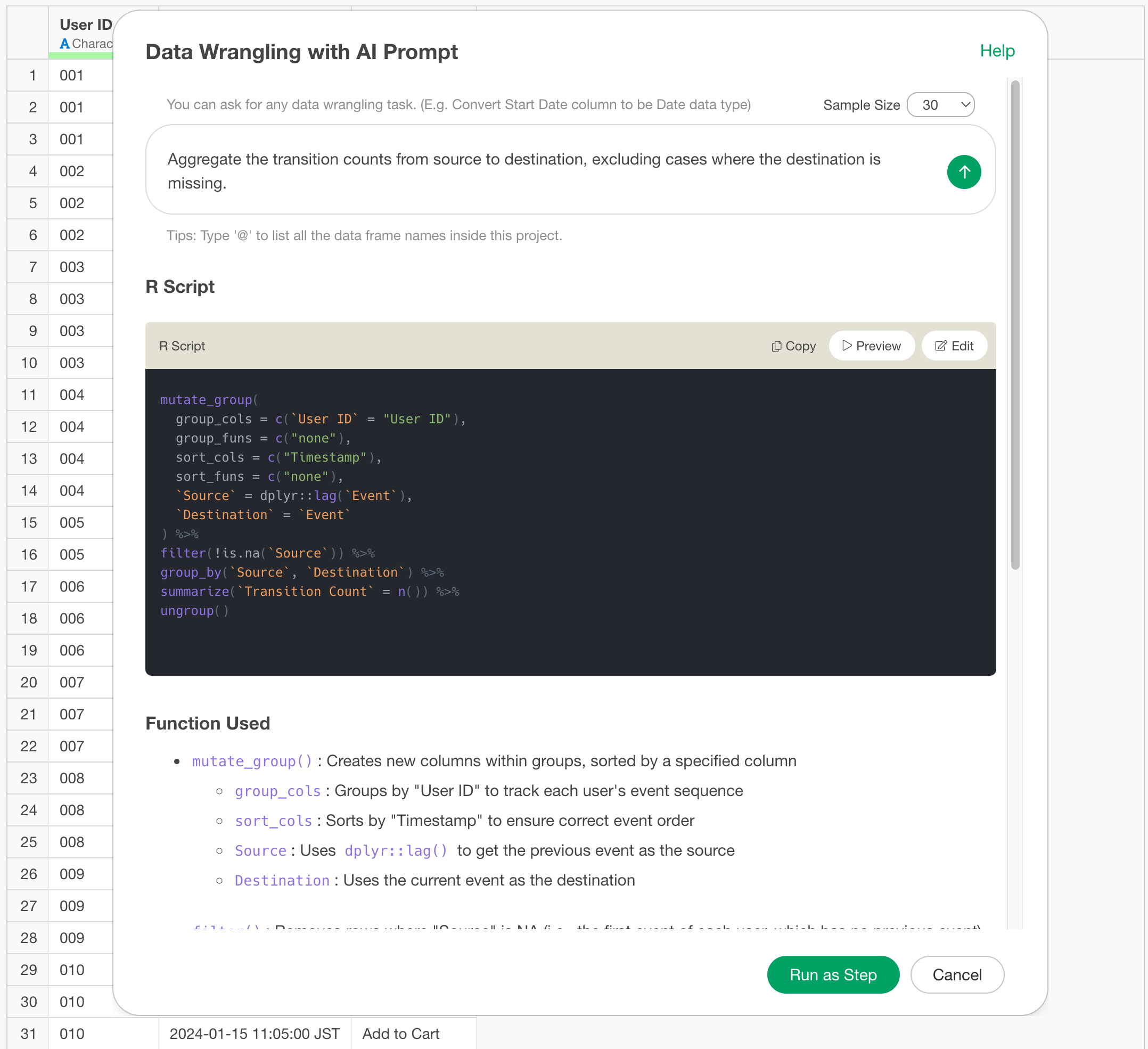Click the 2024-01-15 11:05:00 JST timestamp cell
The width and height of the screenshot is (1148, 1049).
click(x=255, y=1034)
